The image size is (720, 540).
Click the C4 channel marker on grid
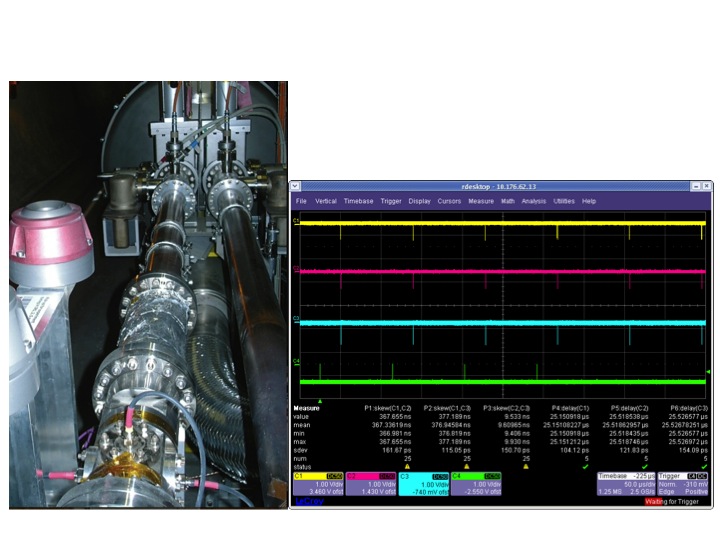tap(297, 362)
